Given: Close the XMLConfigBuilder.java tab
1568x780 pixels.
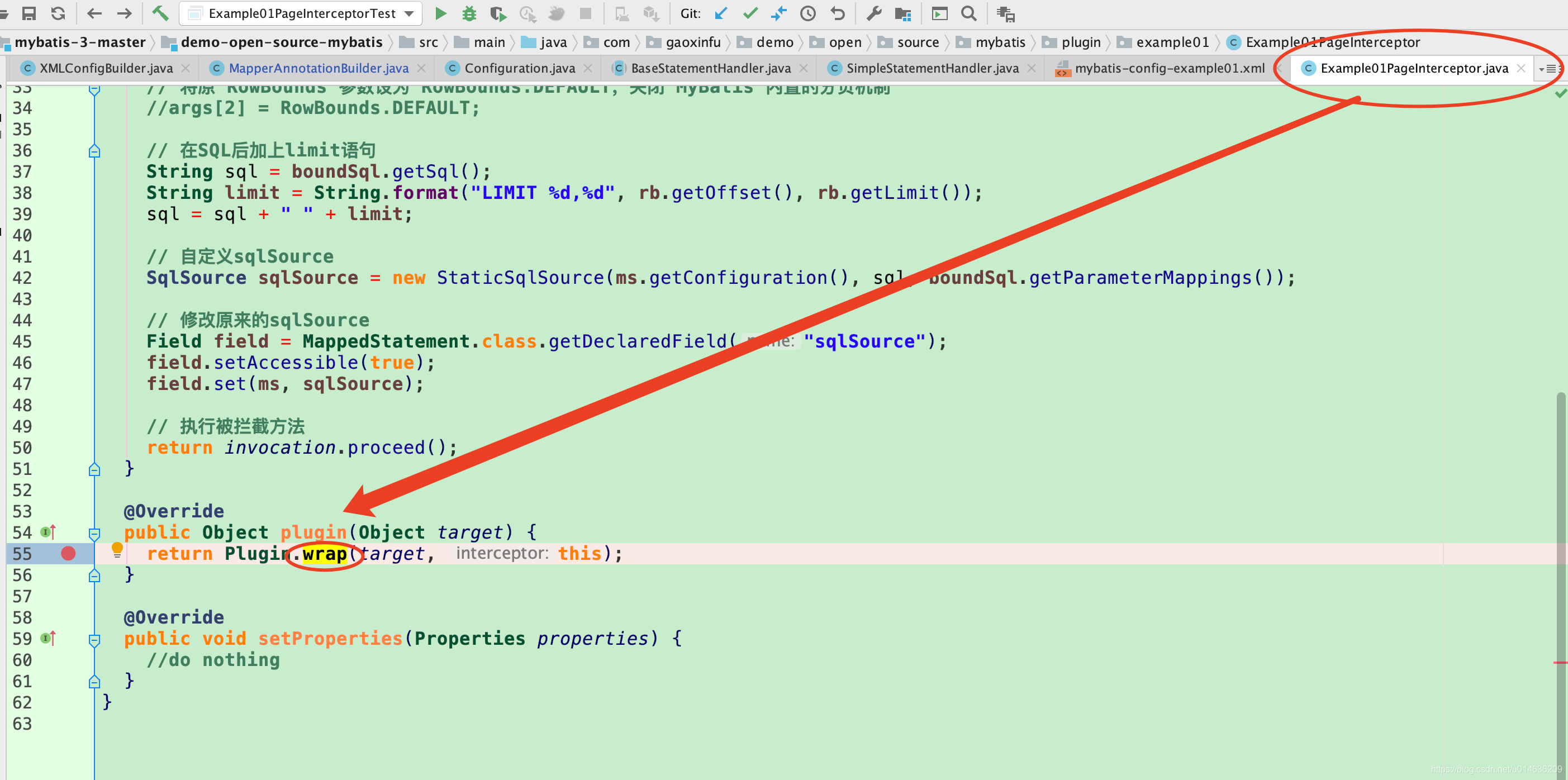Looking at the screenshot, I should pyautogui.click(x=186, y=68).
